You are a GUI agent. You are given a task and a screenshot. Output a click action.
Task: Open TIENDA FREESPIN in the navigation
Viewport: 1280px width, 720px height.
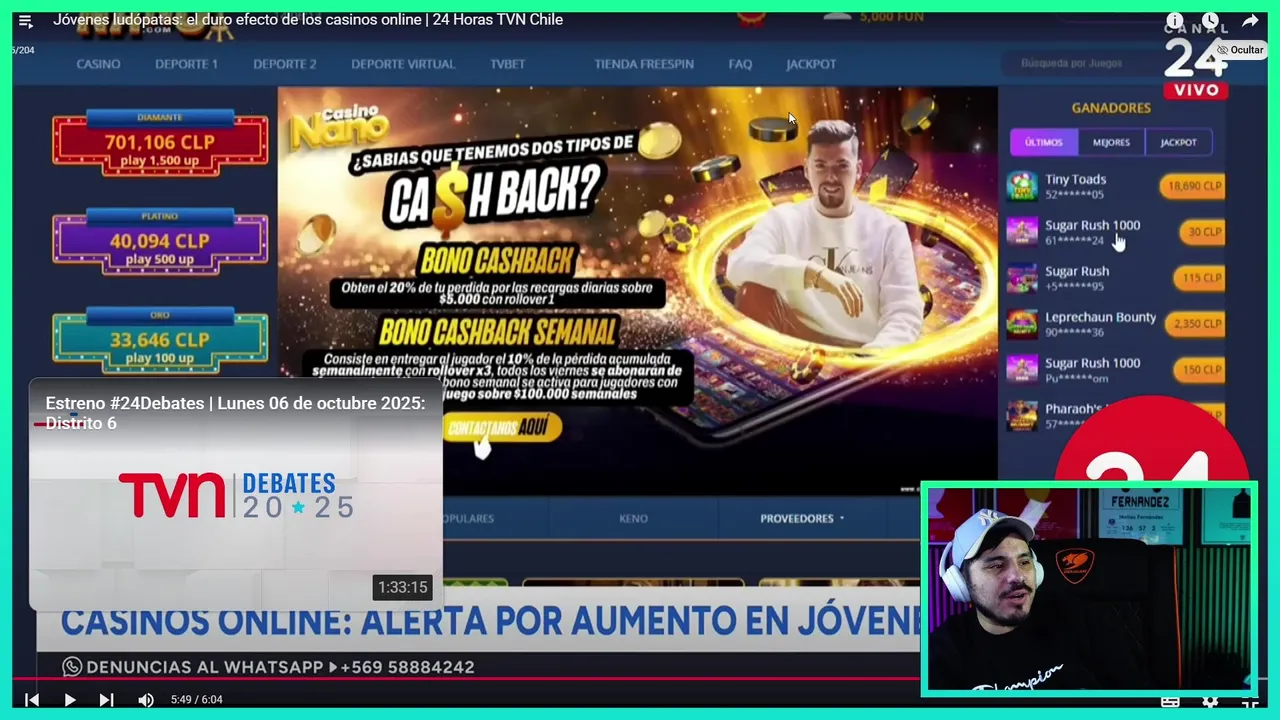(x=644, y=64)
